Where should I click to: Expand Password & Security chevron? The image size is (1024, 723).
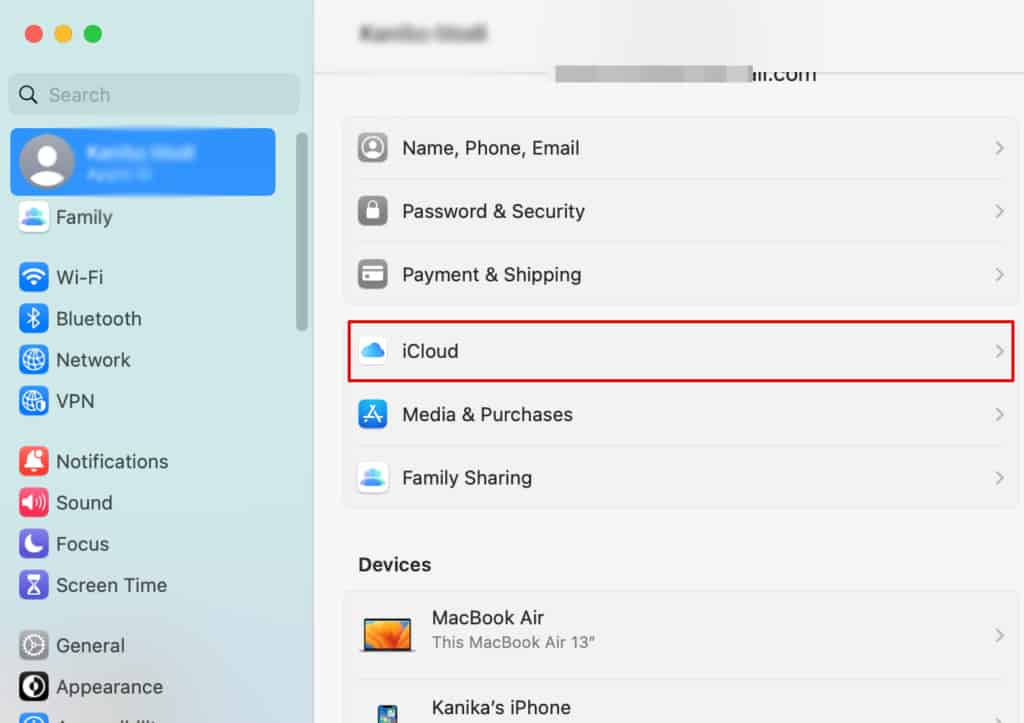[999, 212]
